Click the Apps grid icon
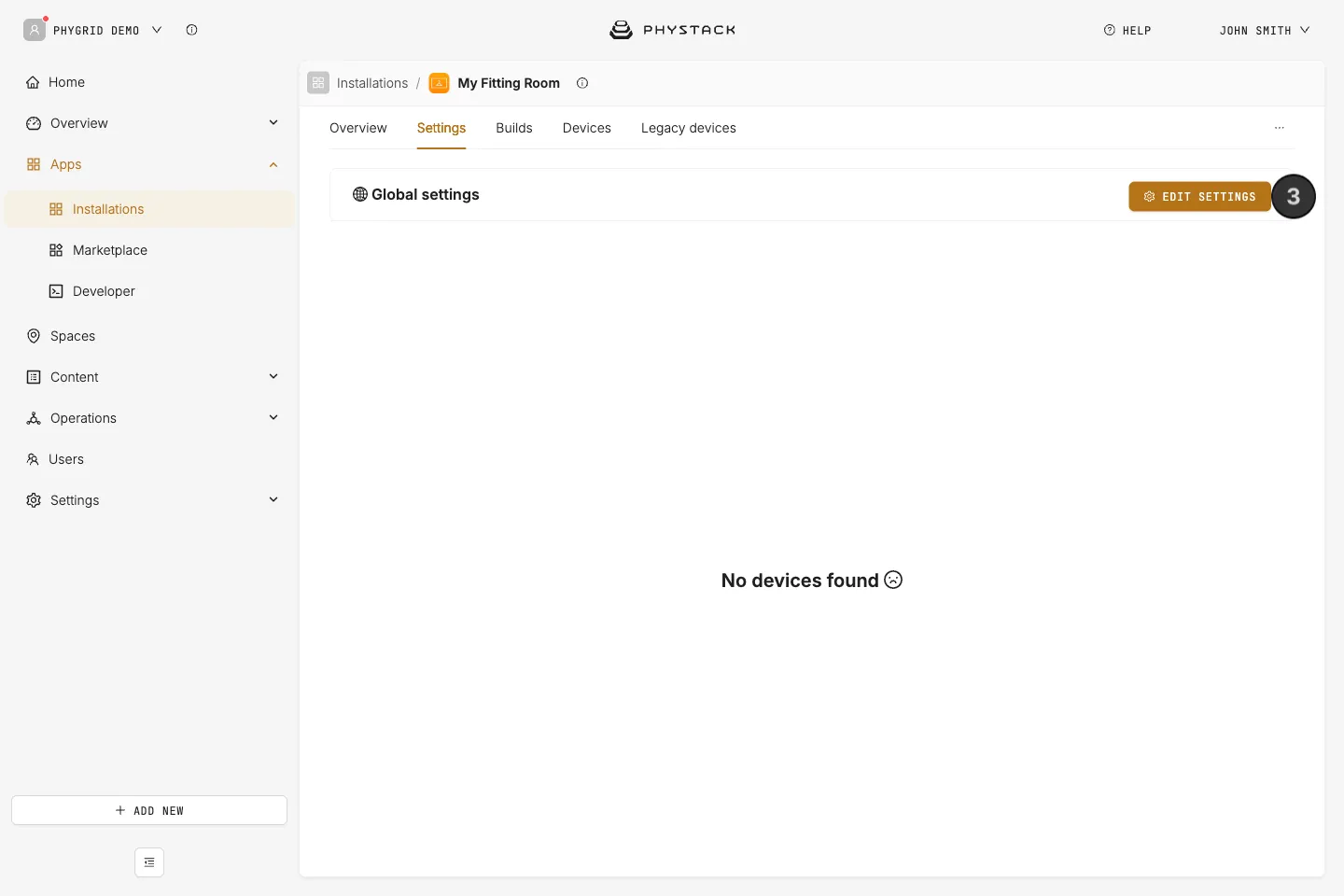1344x896 pixels. [x=34, y=164]
